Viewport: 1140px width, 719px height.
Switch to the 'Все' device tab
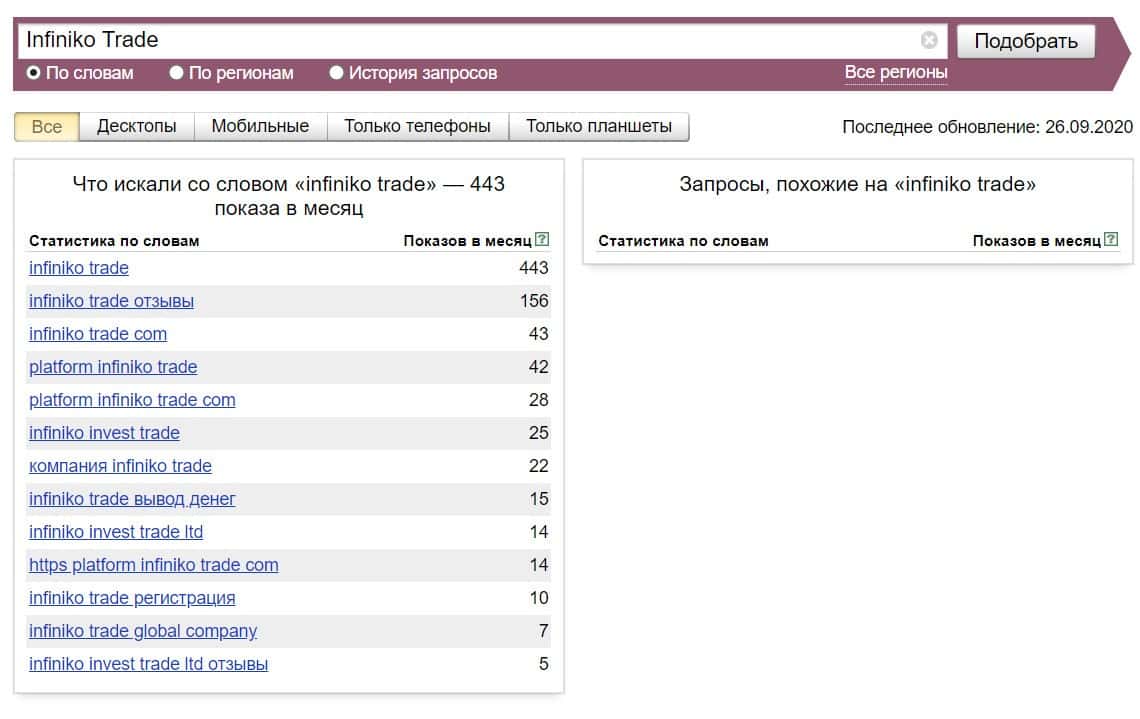pos(47,127)
